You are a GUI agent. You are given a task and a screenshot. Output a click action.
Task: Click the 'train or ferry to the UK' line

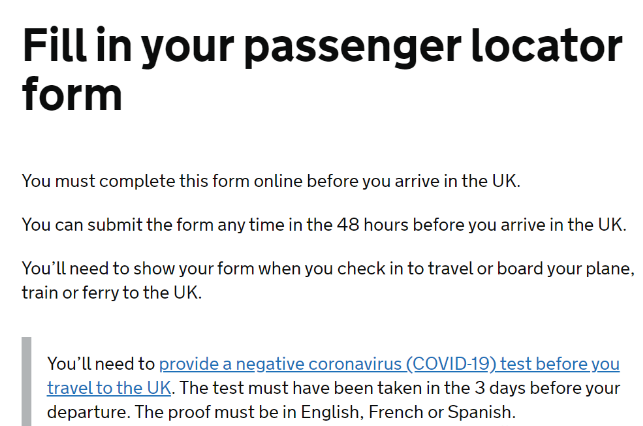coord(112,293)
